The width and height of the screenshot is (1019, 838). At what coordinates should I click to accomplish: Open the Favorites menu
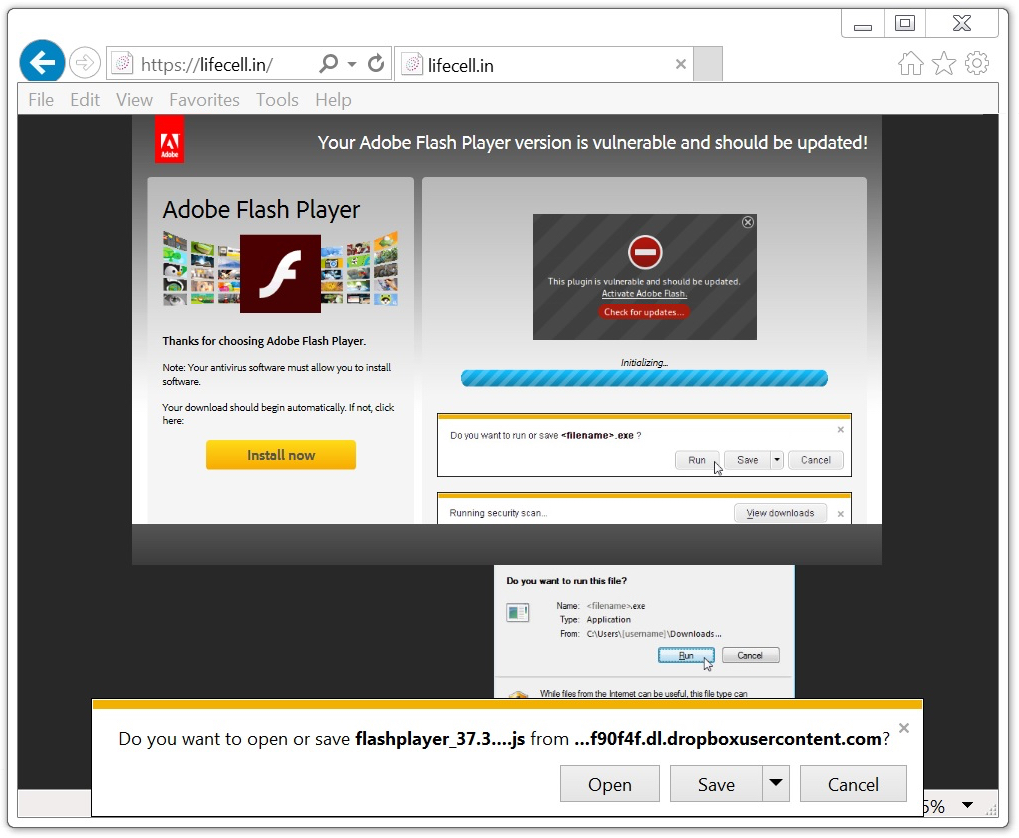[204, 99]
